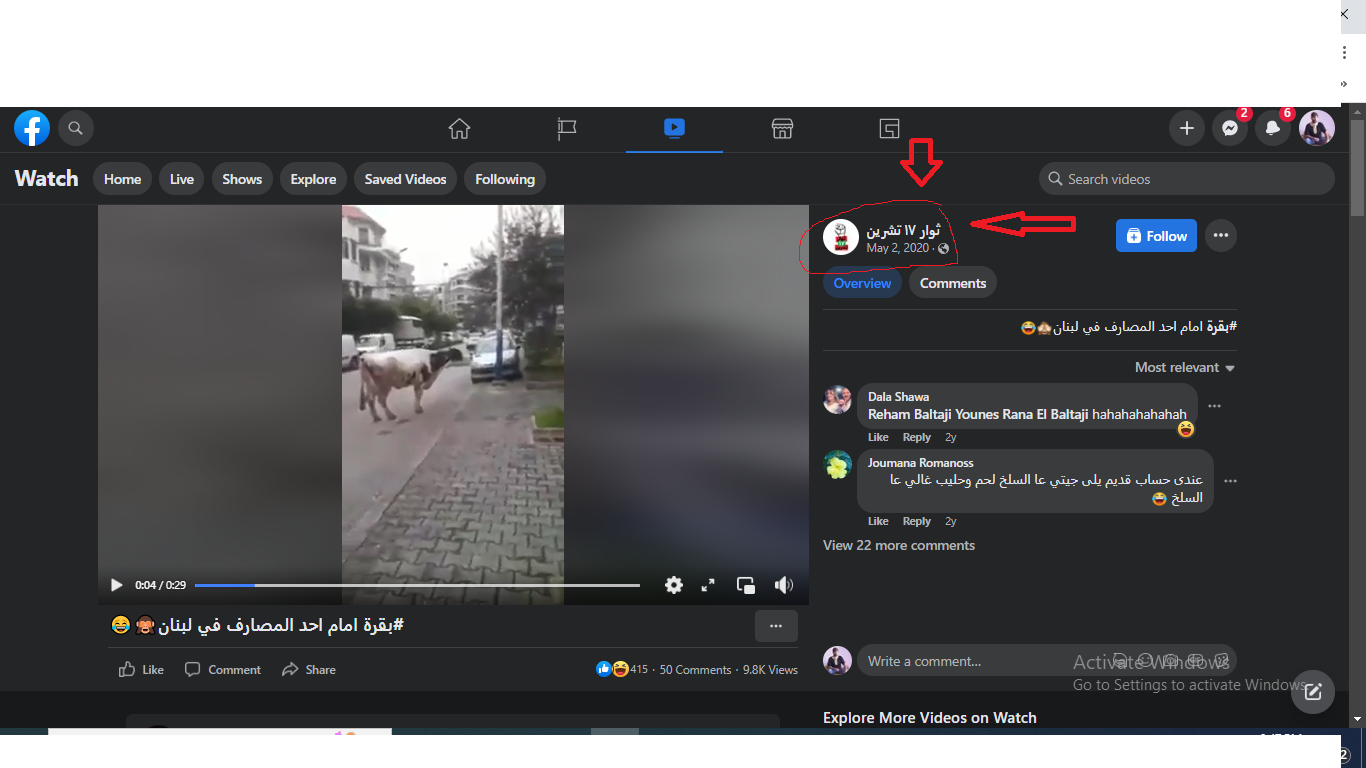Expand the video to fullscreen
Viewport: 1366px width, 768px height.
tap(708, 585)
